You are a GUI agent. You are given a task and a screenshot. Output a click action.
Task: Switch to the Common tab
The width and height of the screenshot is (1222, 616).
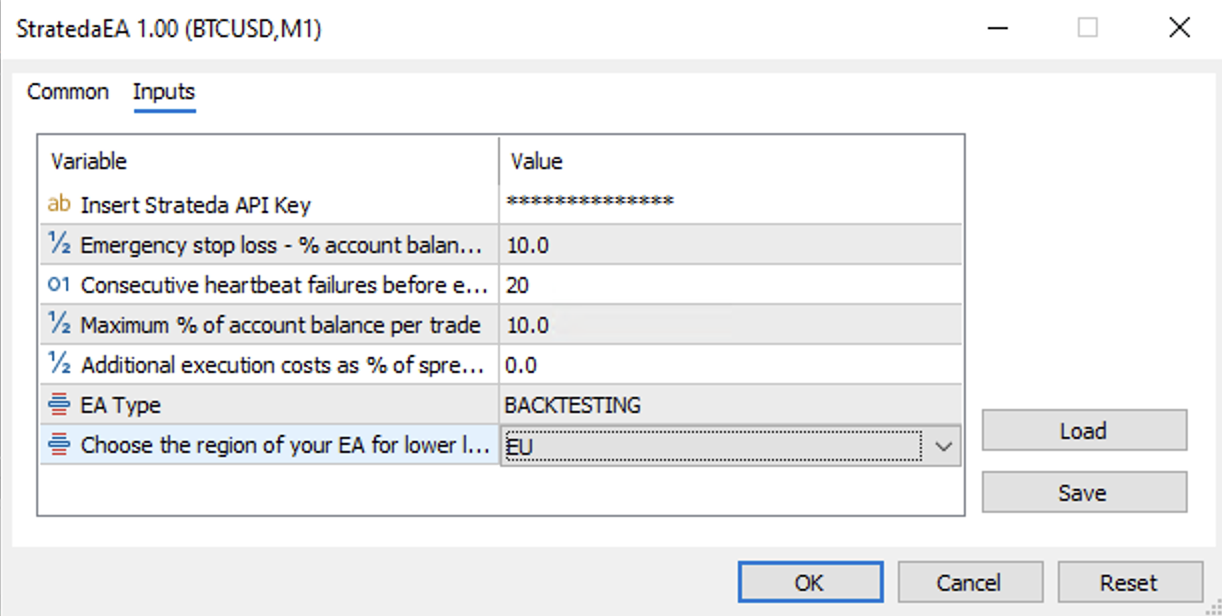point(67,92)
